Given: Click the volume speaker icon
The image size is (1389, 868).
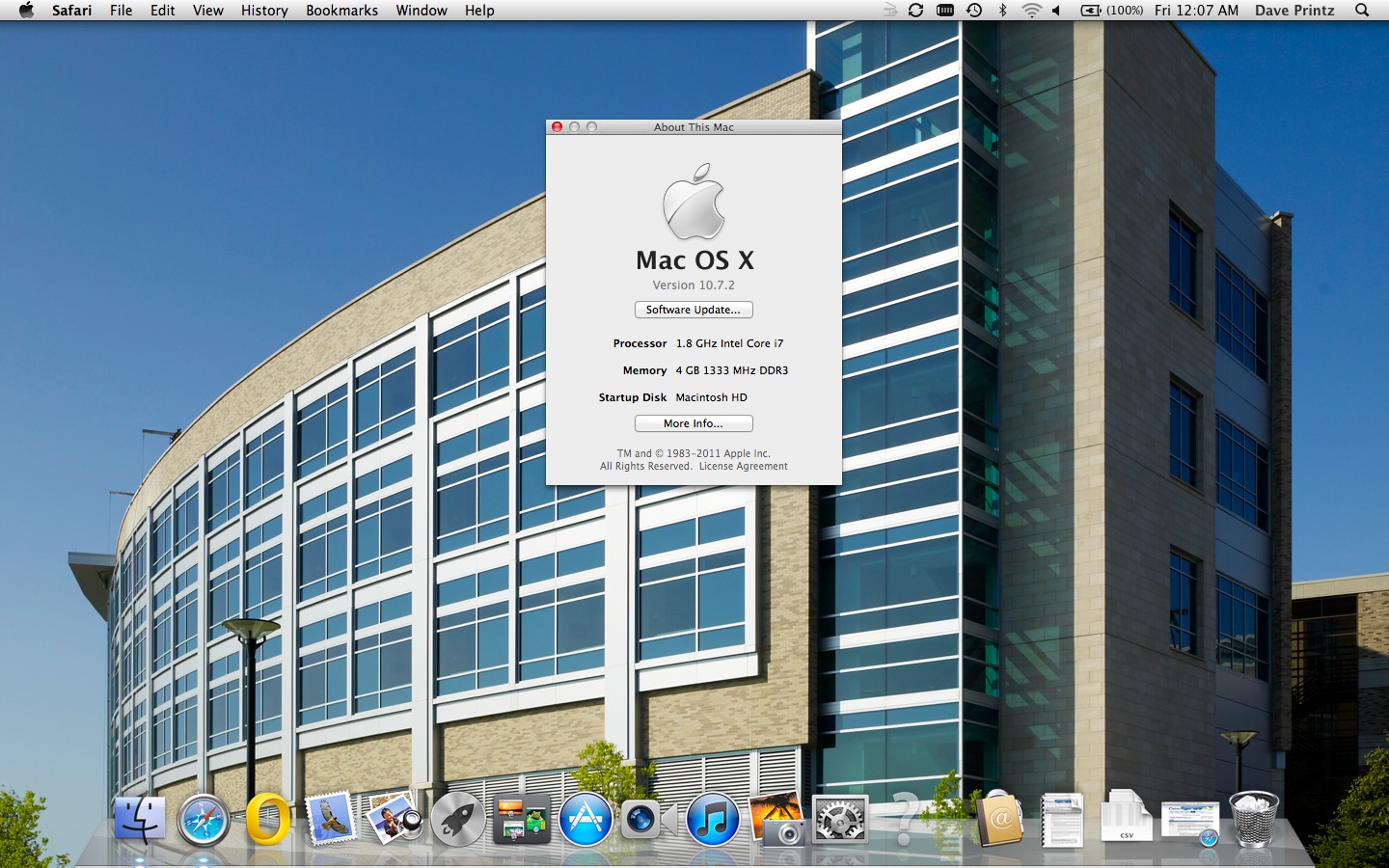Looking at the screenshot, I should [1056, 10].
